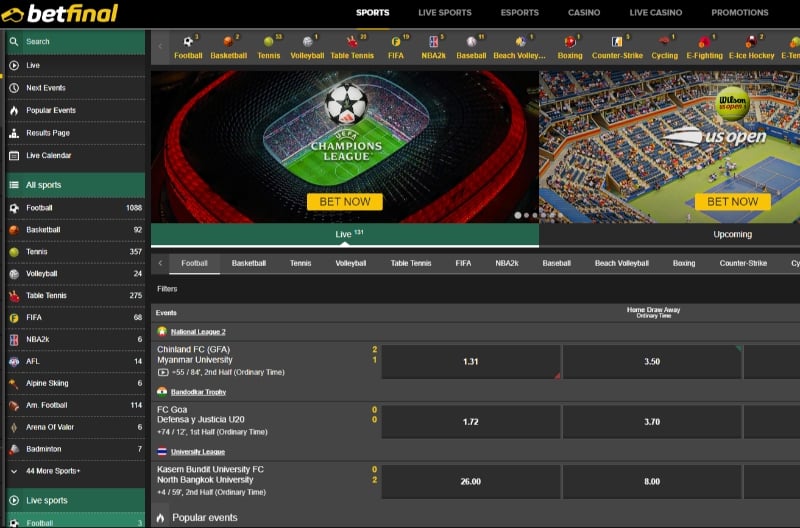Screen dimensions: 800x528
Task: Go to the CASINO menu
Action: [584, 13]
